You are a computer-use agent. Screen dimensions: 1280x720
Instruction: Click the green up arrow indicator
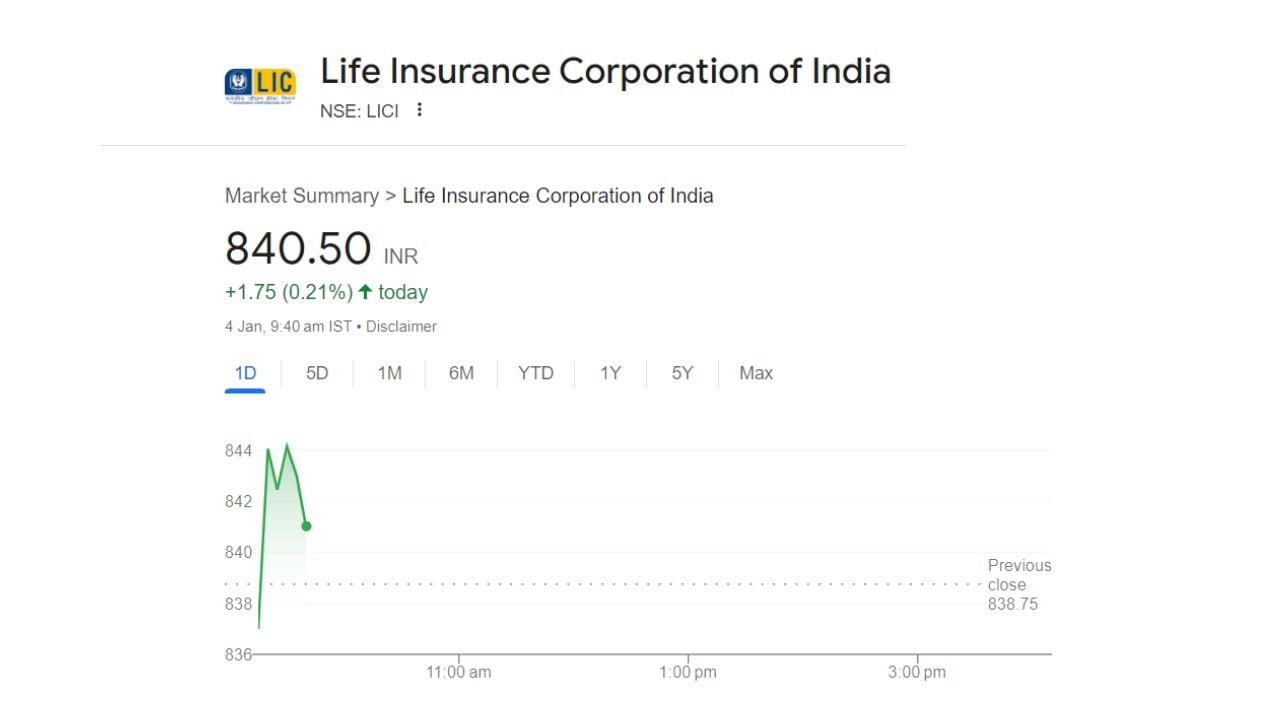tap(365, 292)
